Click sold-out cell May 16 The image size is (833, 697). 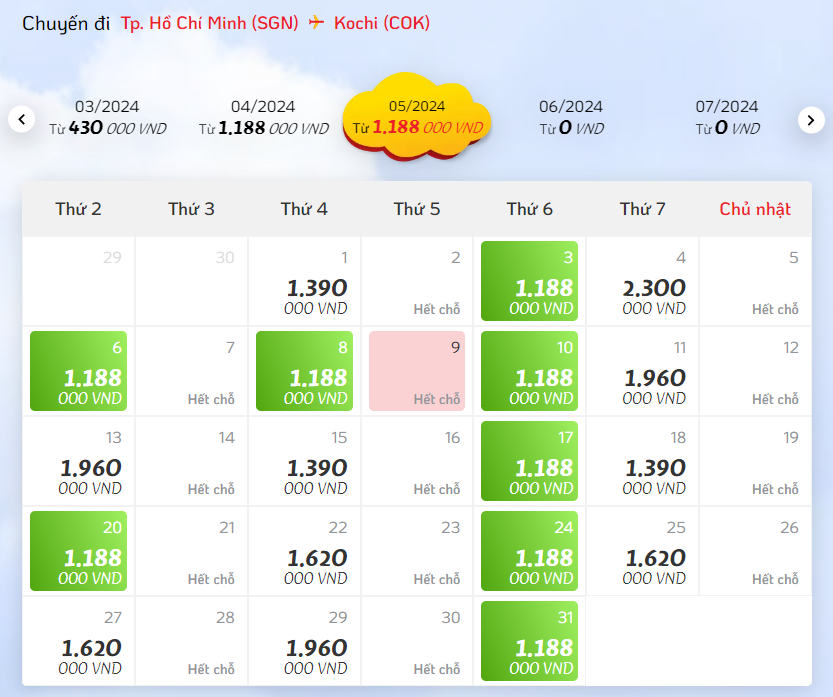(x=417, y=461)
